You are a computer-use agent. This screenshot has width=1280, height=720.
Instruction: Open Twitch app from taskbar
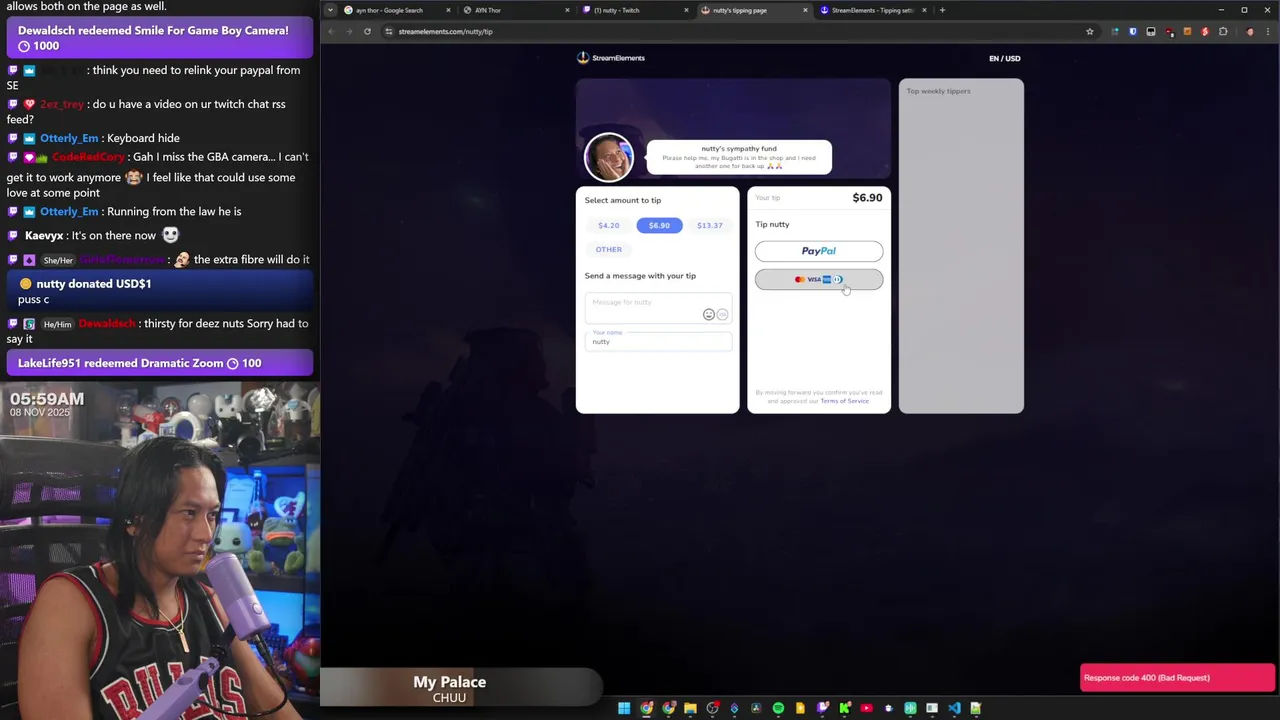[822, 708]
